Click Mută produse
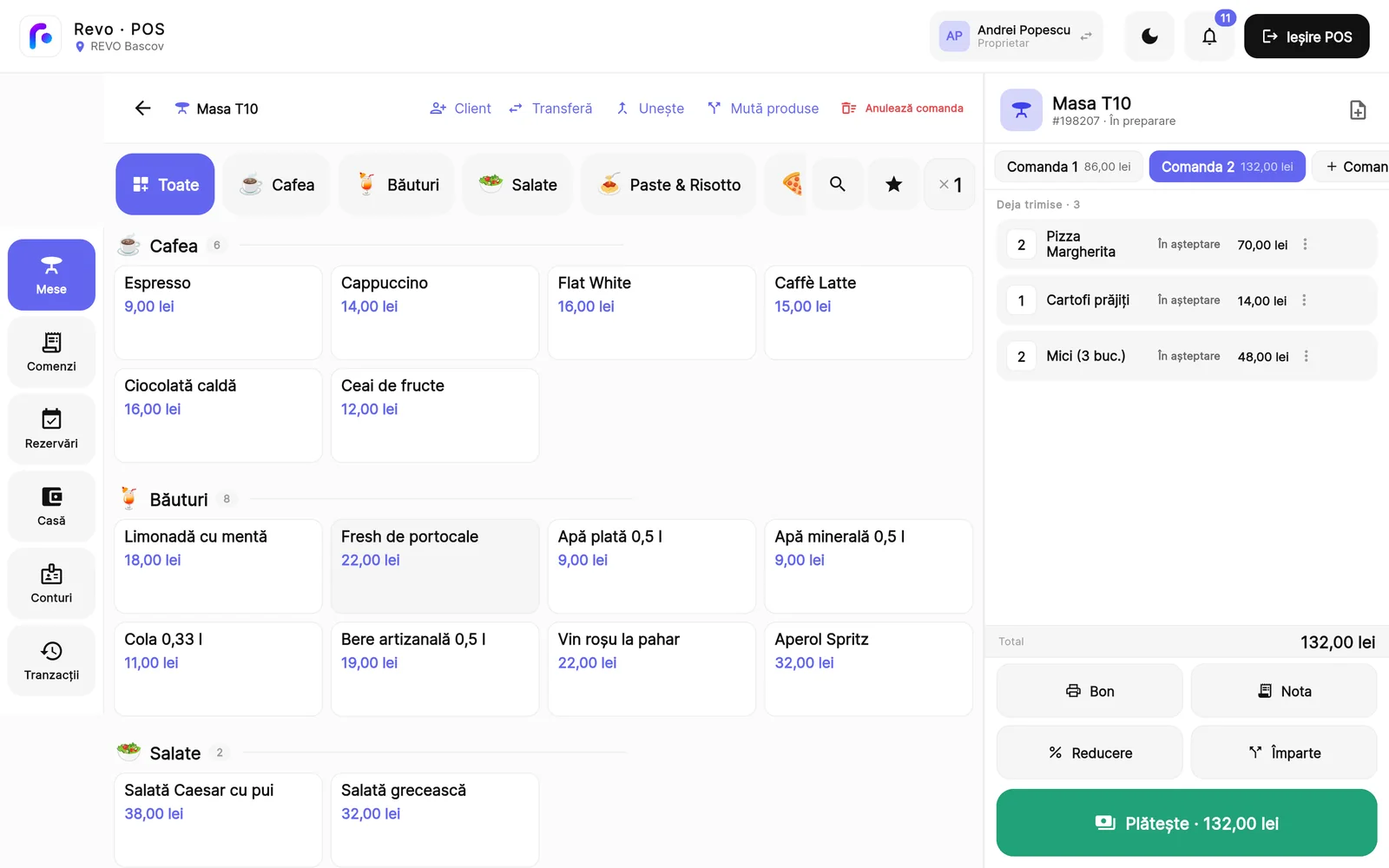Viewport: 1389px width, 868px height. (762, 108)
